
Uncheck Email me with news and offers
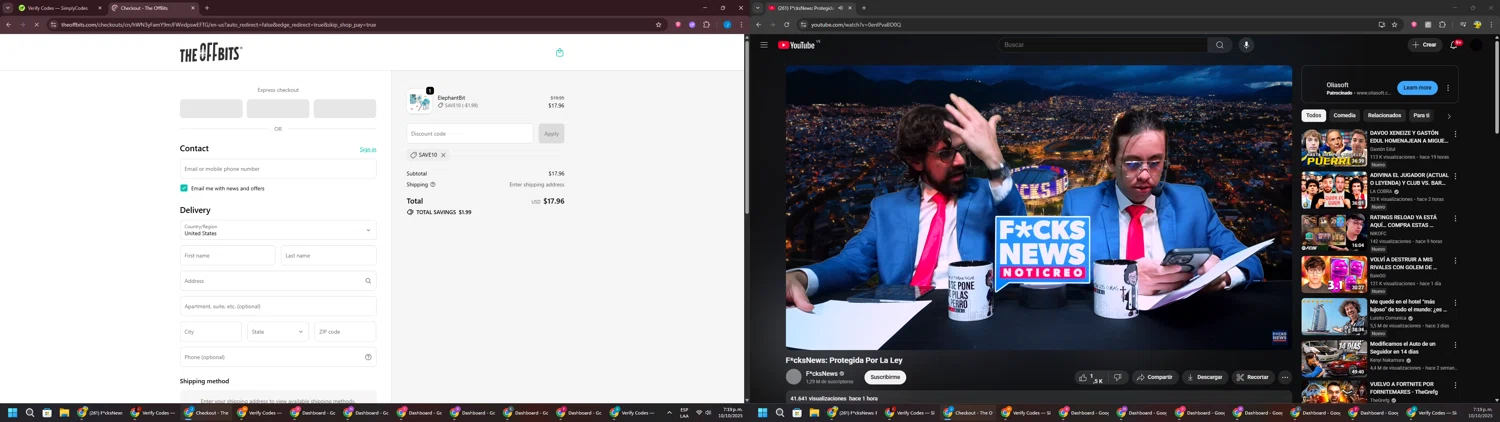[x=184, y=188]
